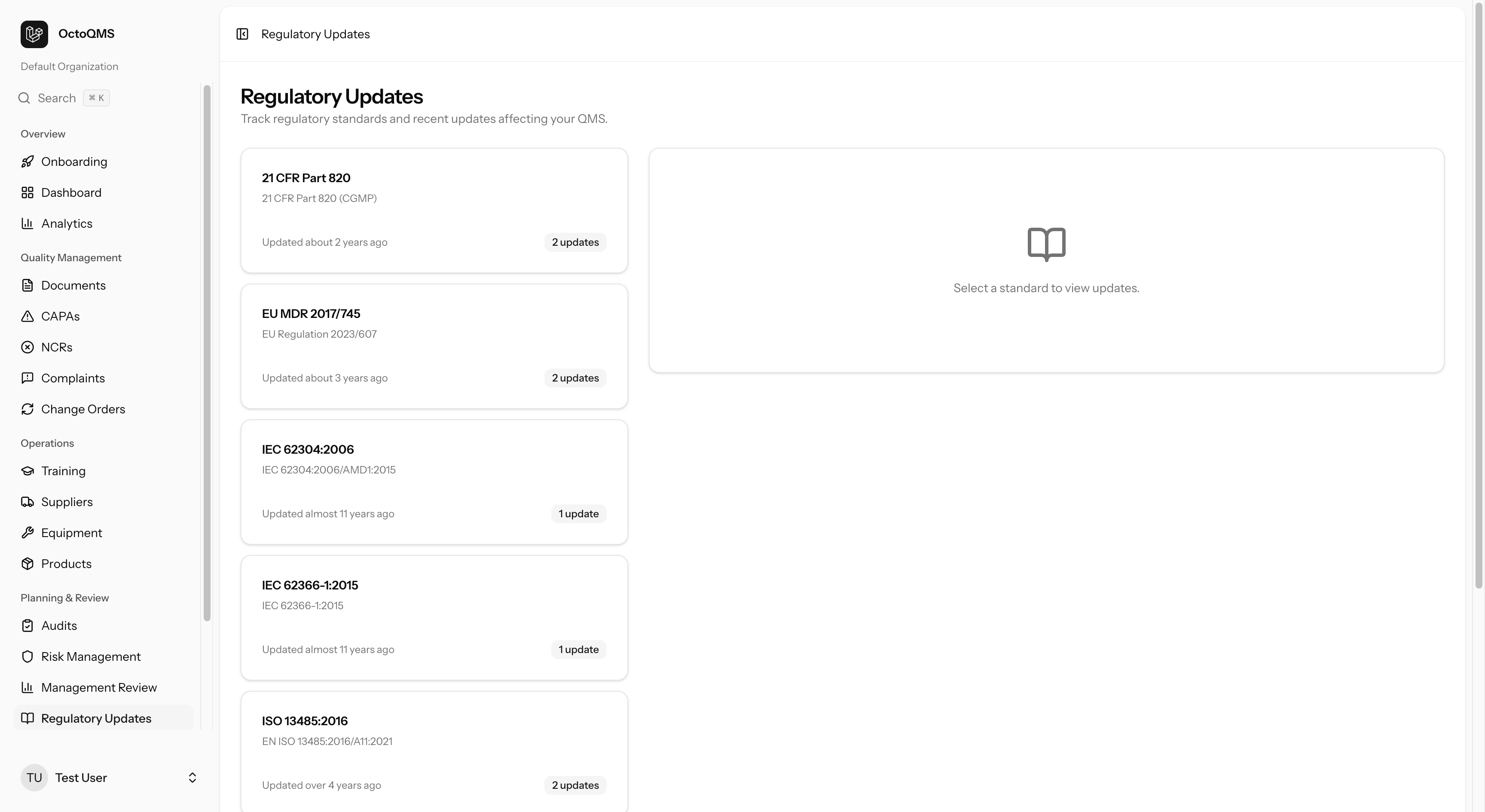Viewport: 1485px width, 812px height.
Task: Click the Suppliers truck icon
Action: point(27,502)
